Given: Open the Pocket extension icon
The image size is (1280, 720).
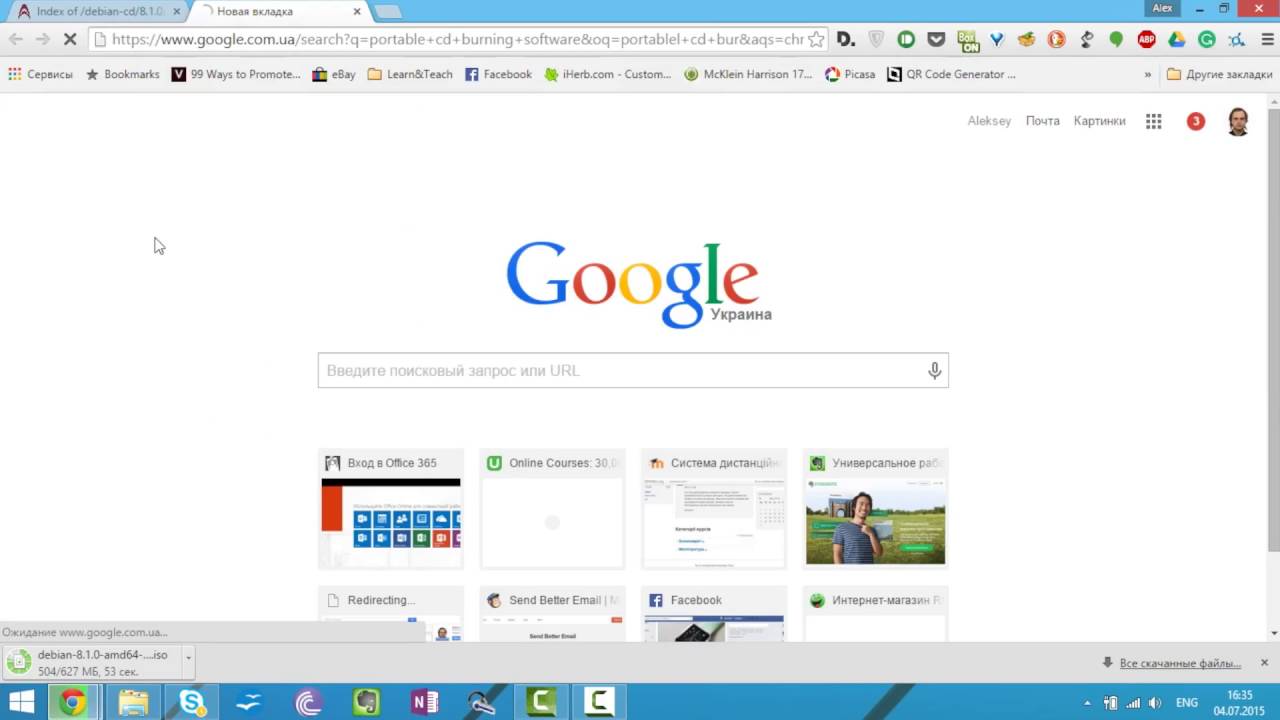Looking at the screenshot, I should [x=936, y=40].
